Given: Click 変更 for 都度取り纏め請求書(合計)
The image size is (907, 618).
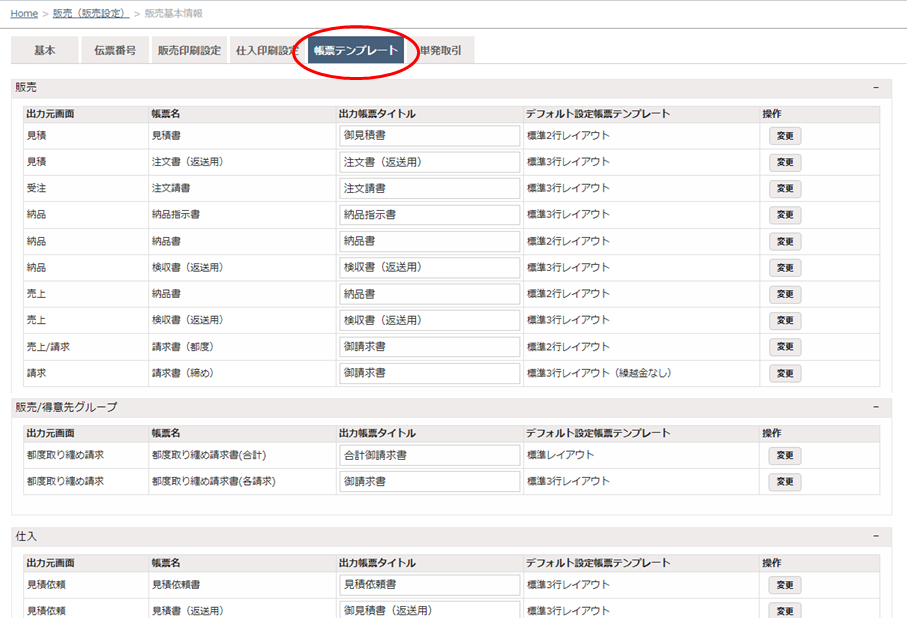Looking at the screenshot, I should pyautogui.click(x=784, y=454).
